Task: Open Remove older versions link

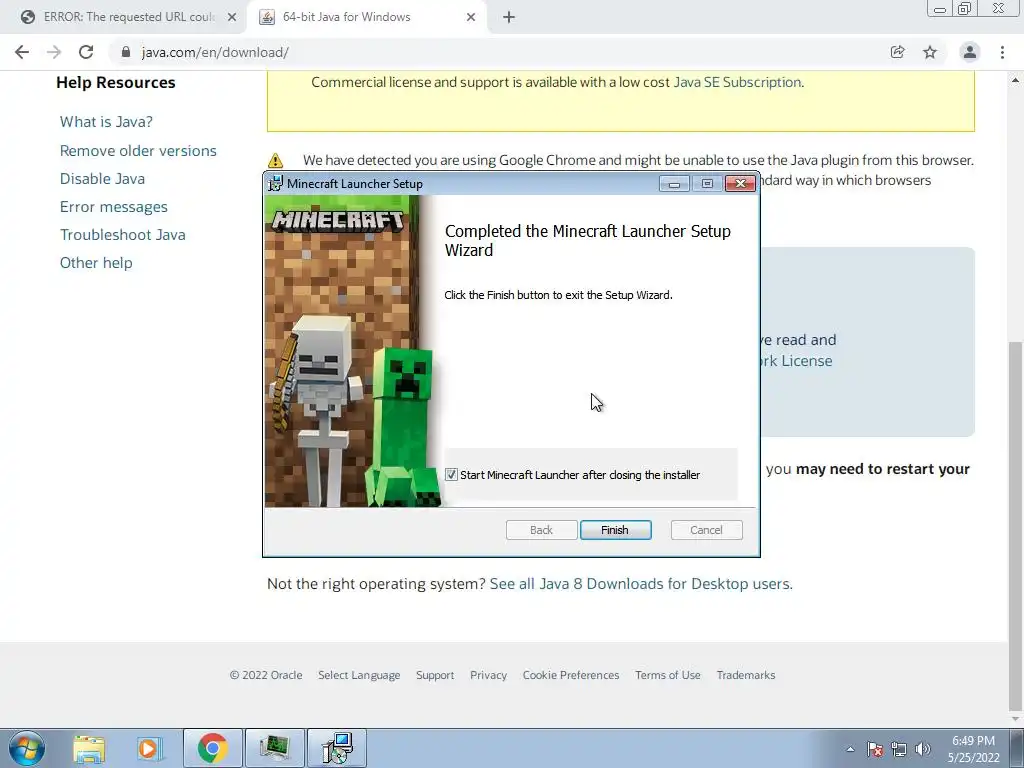Action: click(138, 150)
